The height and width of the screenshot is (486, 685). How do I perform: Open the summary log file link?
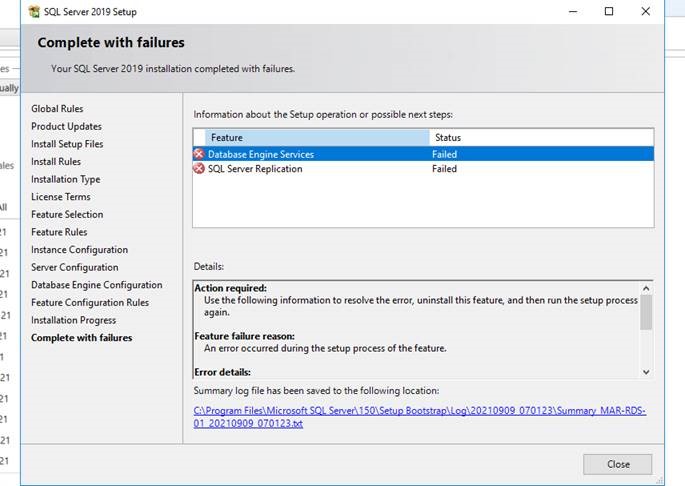(x=419, y=417)
